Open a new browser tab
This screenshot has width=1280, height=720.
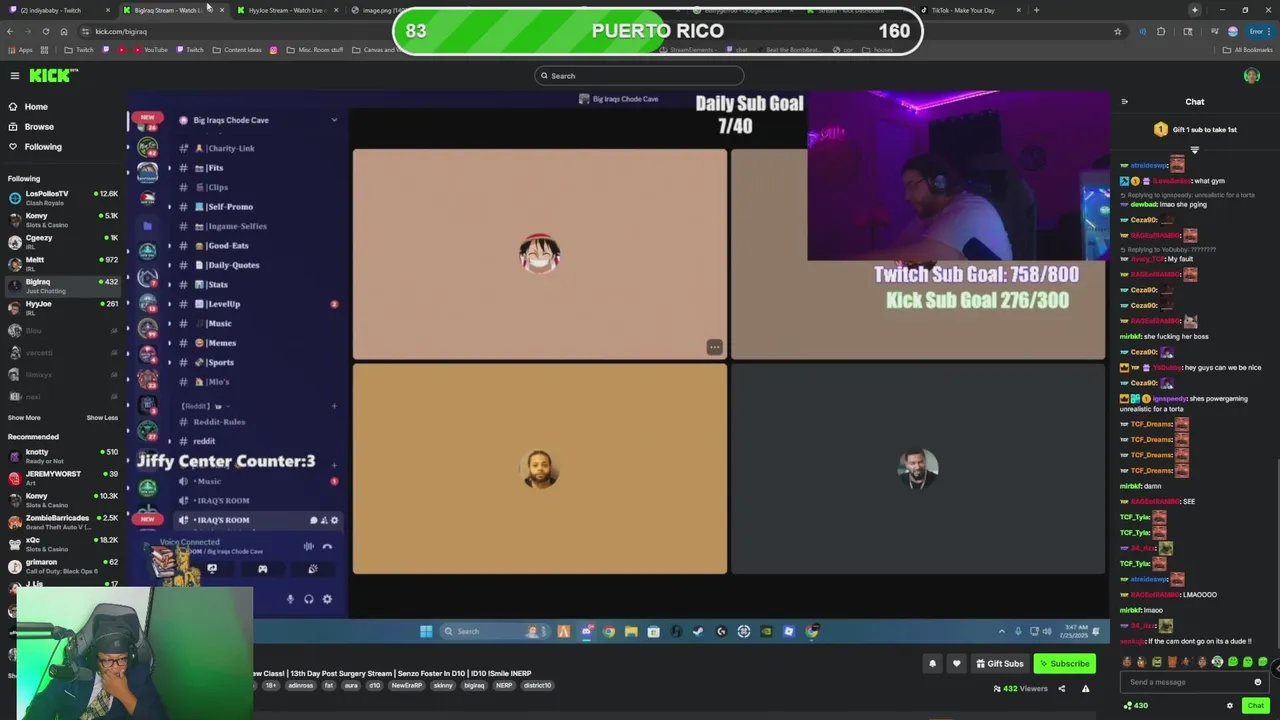[1036, 10]
